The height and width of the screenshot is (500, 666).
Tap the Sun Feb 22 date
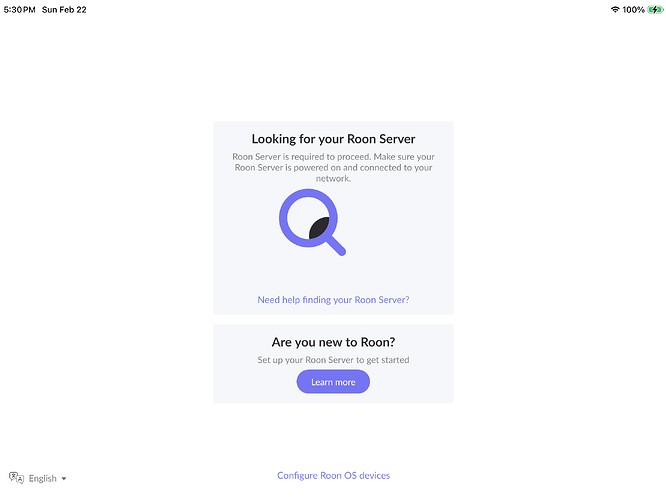click(x=65, y=9)
